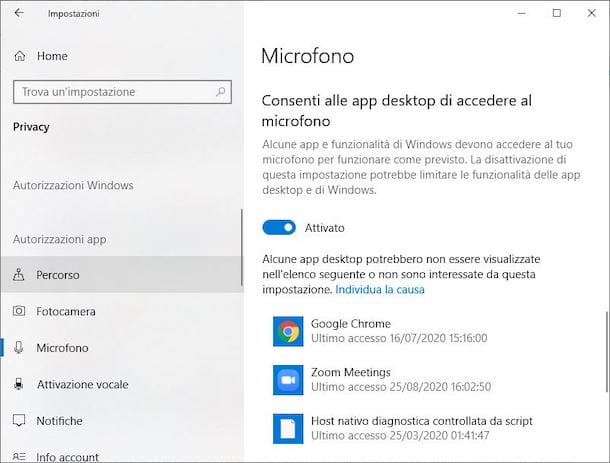Click the main content scrollbar
This screenshot has height=463, width=610.
tap(606, 352)
